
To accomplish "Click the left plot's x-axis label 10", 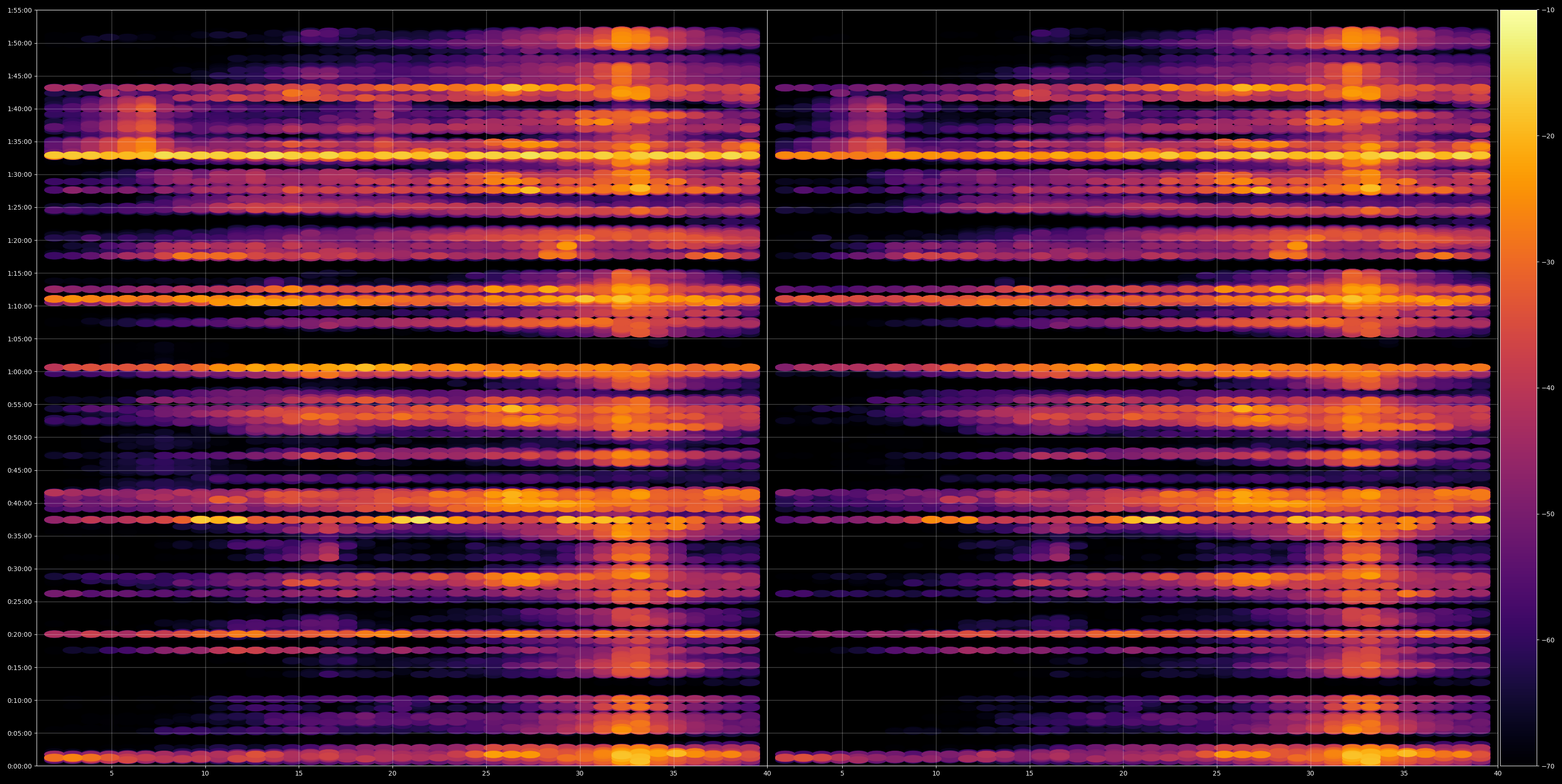I will (x=205, y=774).
